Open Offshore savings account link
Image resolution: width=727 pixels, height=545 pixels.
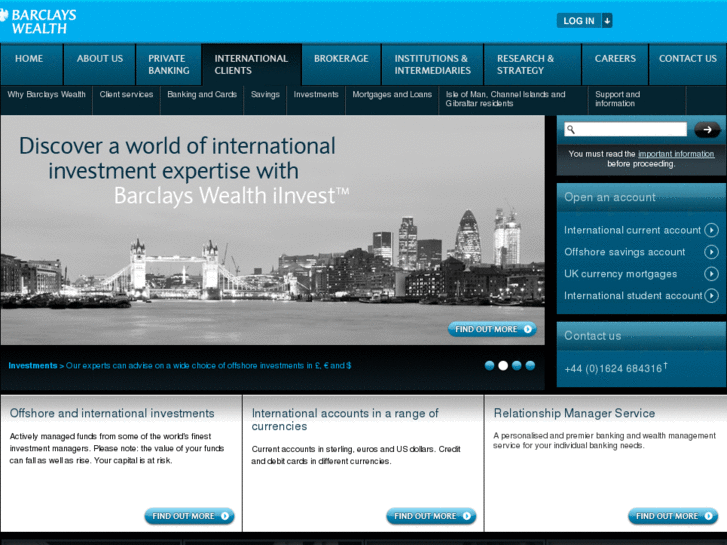point(625,252)
